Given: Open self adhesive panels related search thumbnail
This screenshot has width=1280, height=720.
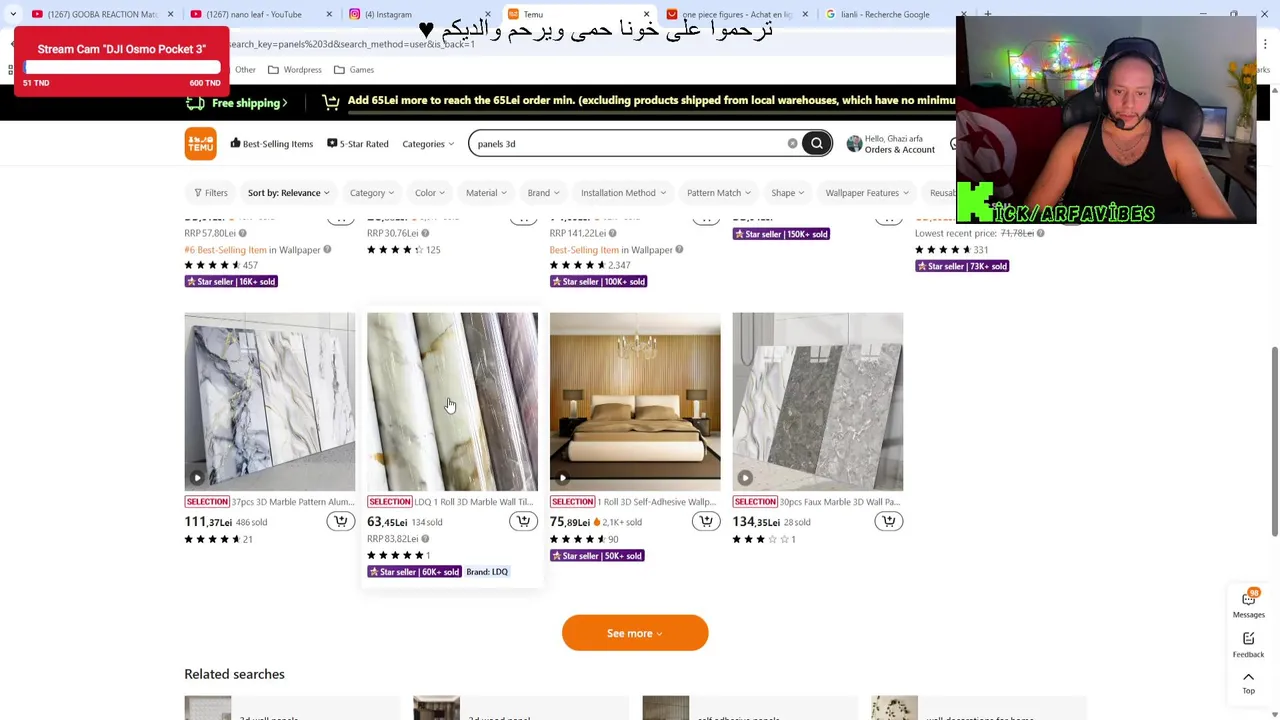Looking at the screenshot, I should (x=665, y=707).
